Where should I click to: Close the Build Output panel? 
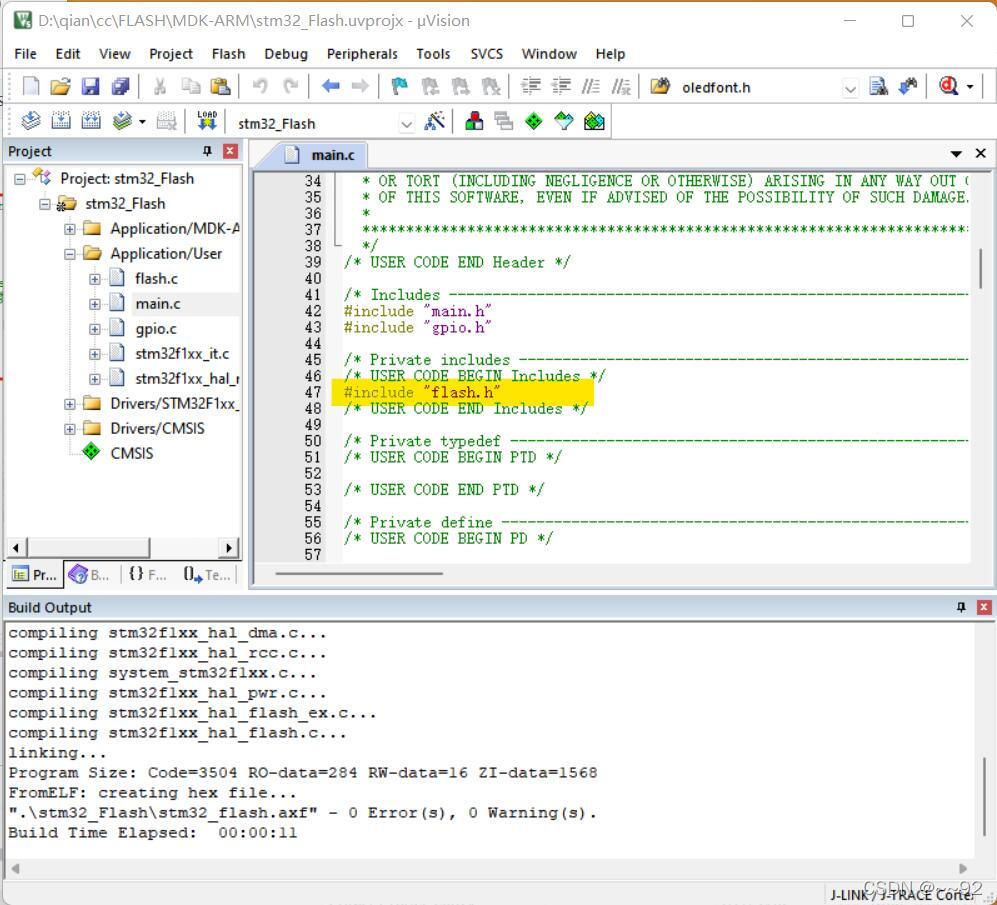984,607
